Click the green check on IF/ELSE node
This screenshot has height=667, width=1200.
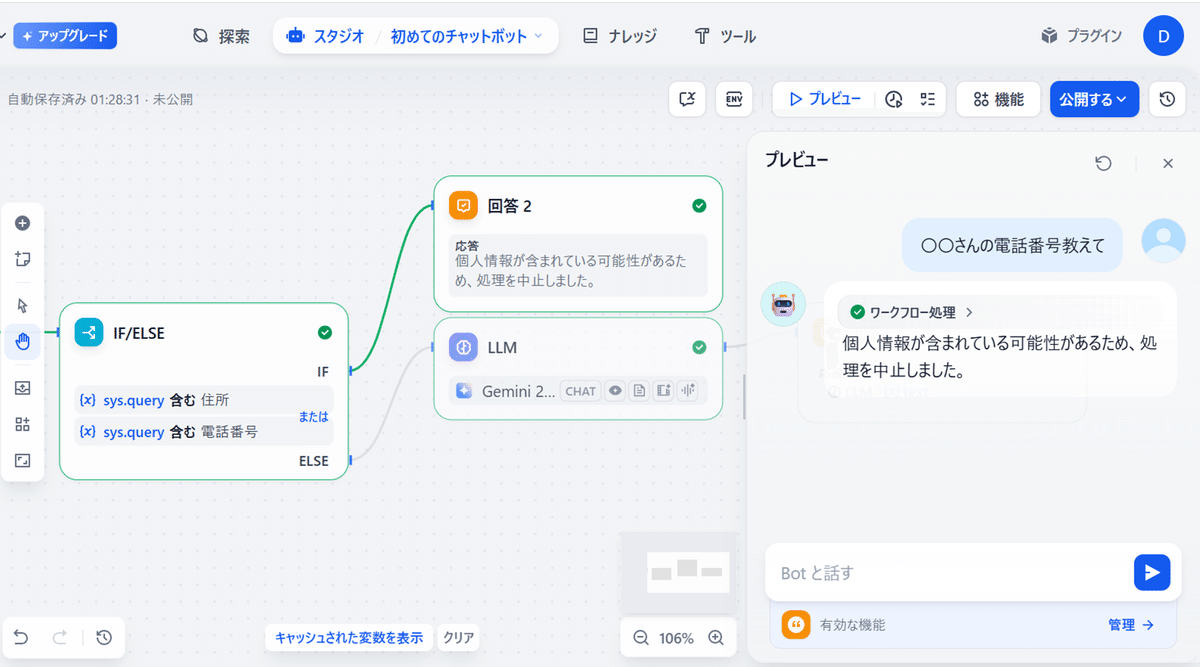(324, 333)
